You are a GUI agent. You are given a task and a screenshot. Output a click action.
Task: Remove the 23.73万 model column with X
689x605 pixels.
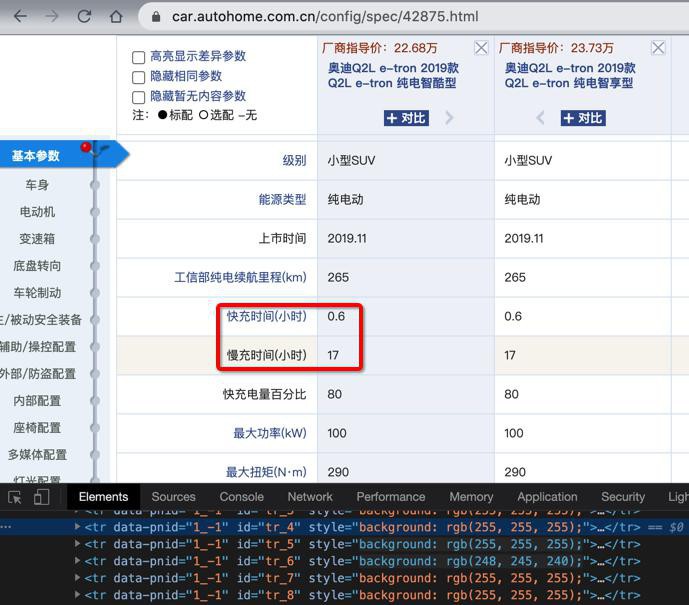658,48
